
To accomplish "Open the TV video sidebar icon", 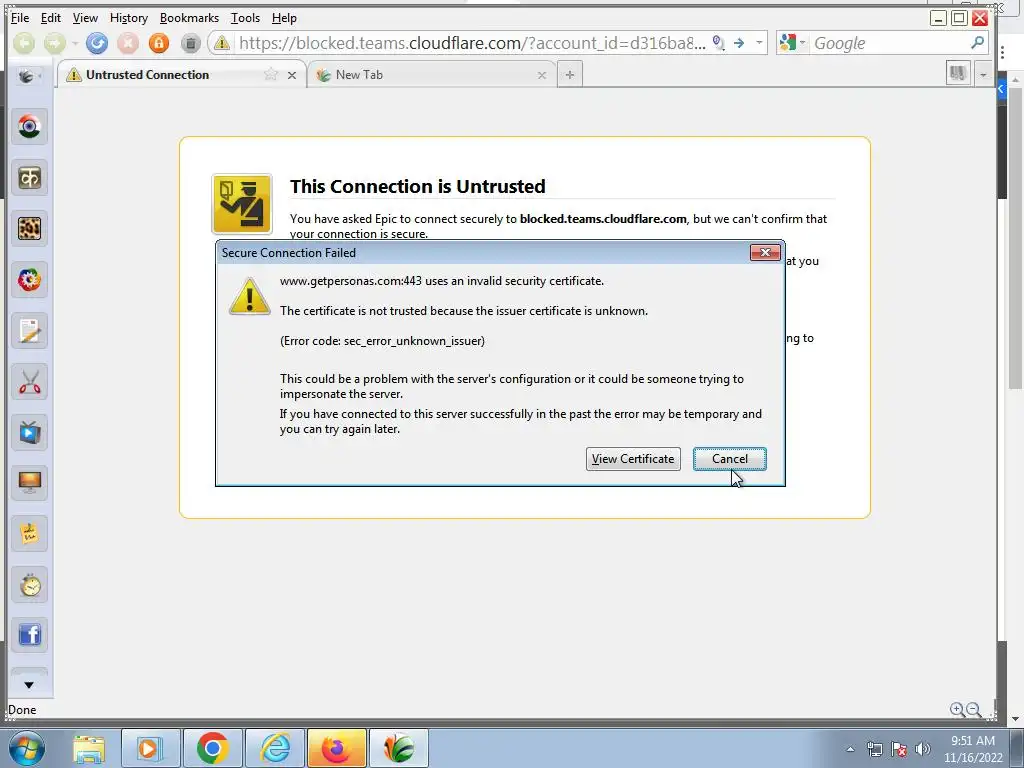I will click(29, 432).
